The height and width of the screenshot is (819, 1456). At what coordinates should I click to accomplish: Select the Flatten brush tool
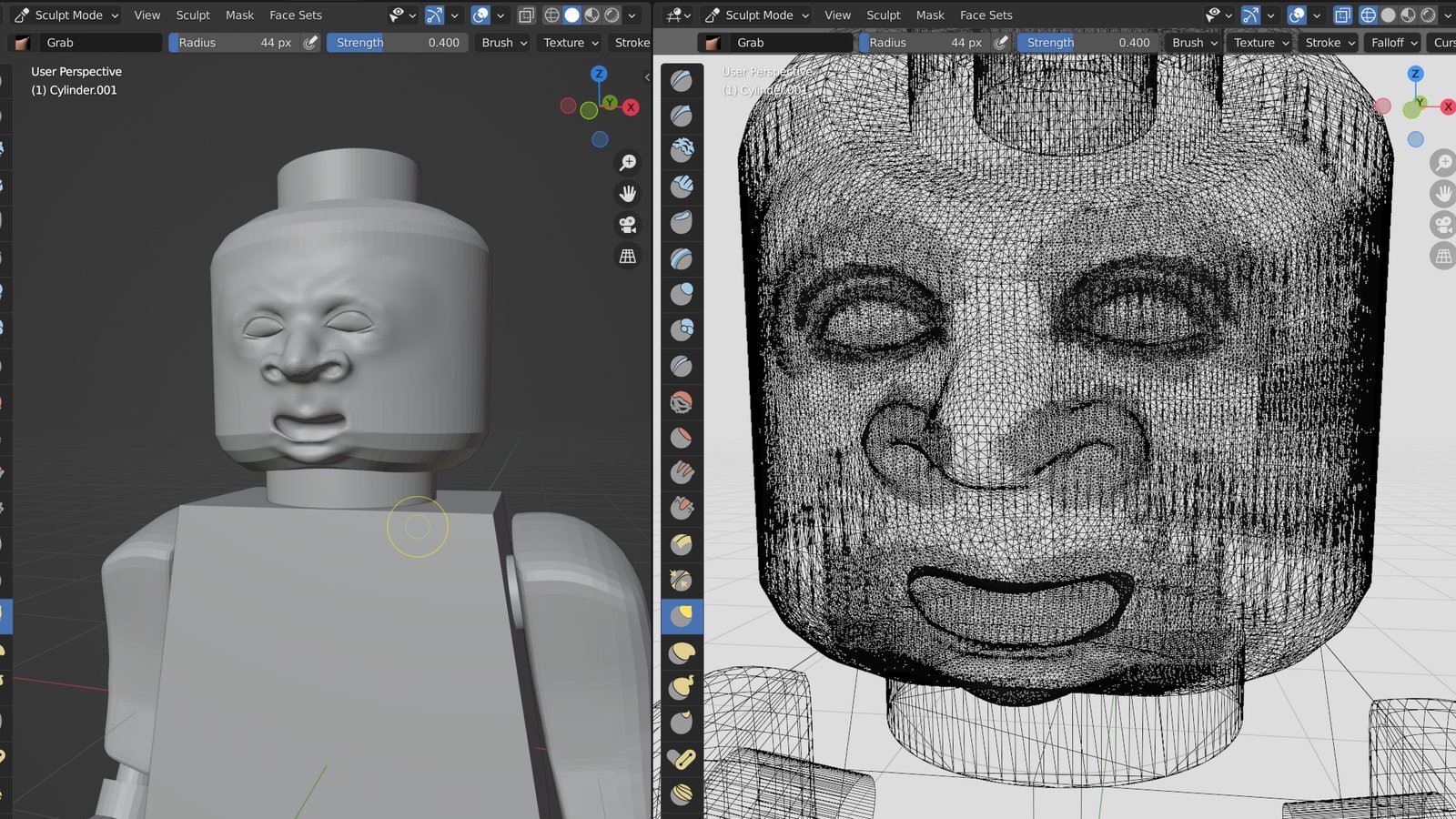pyautogui.click(x=682, y=438)
